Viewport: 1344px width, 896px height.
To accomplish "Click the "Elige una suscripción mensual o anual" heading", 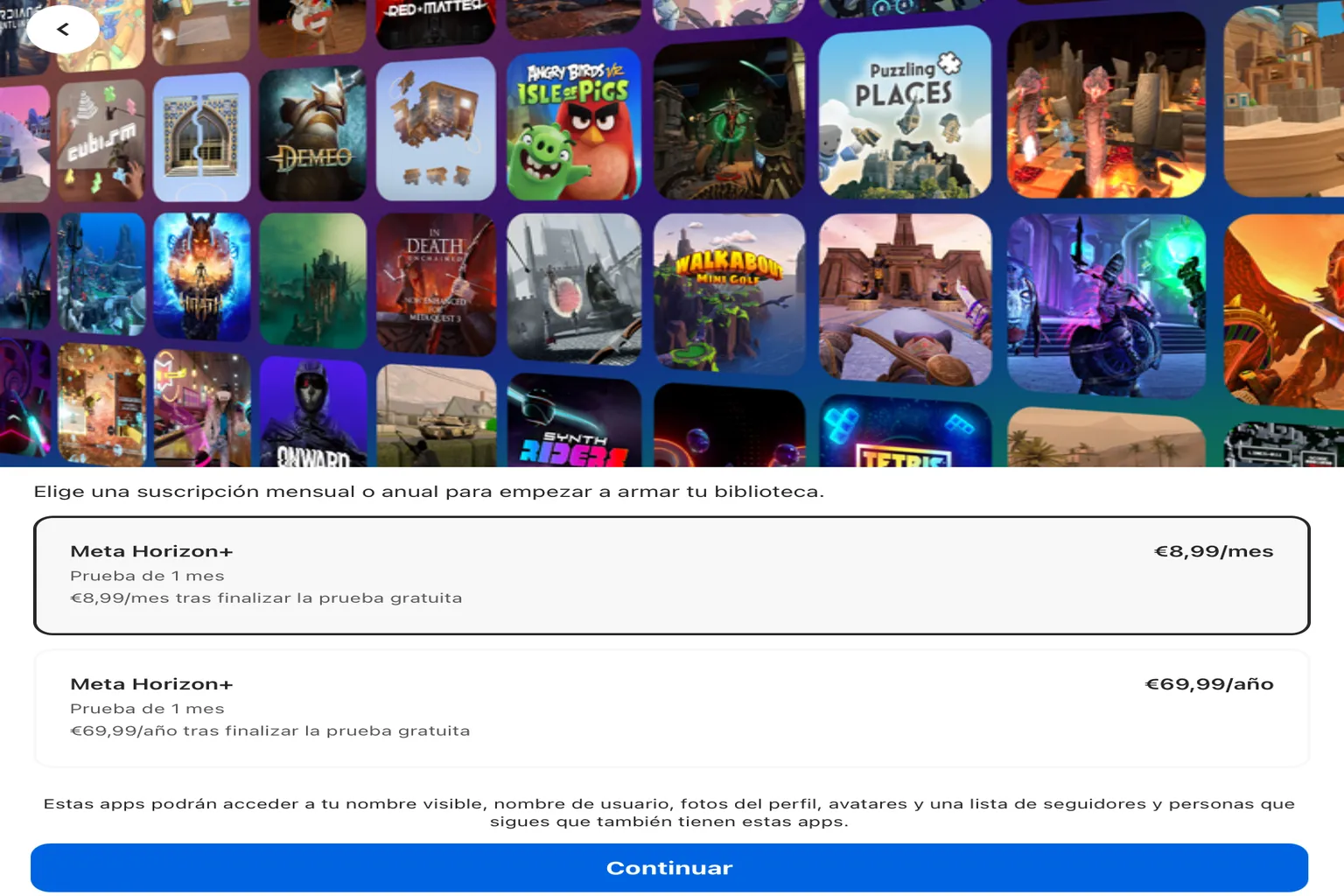I will pyautogui.click(x=429, y=492).
